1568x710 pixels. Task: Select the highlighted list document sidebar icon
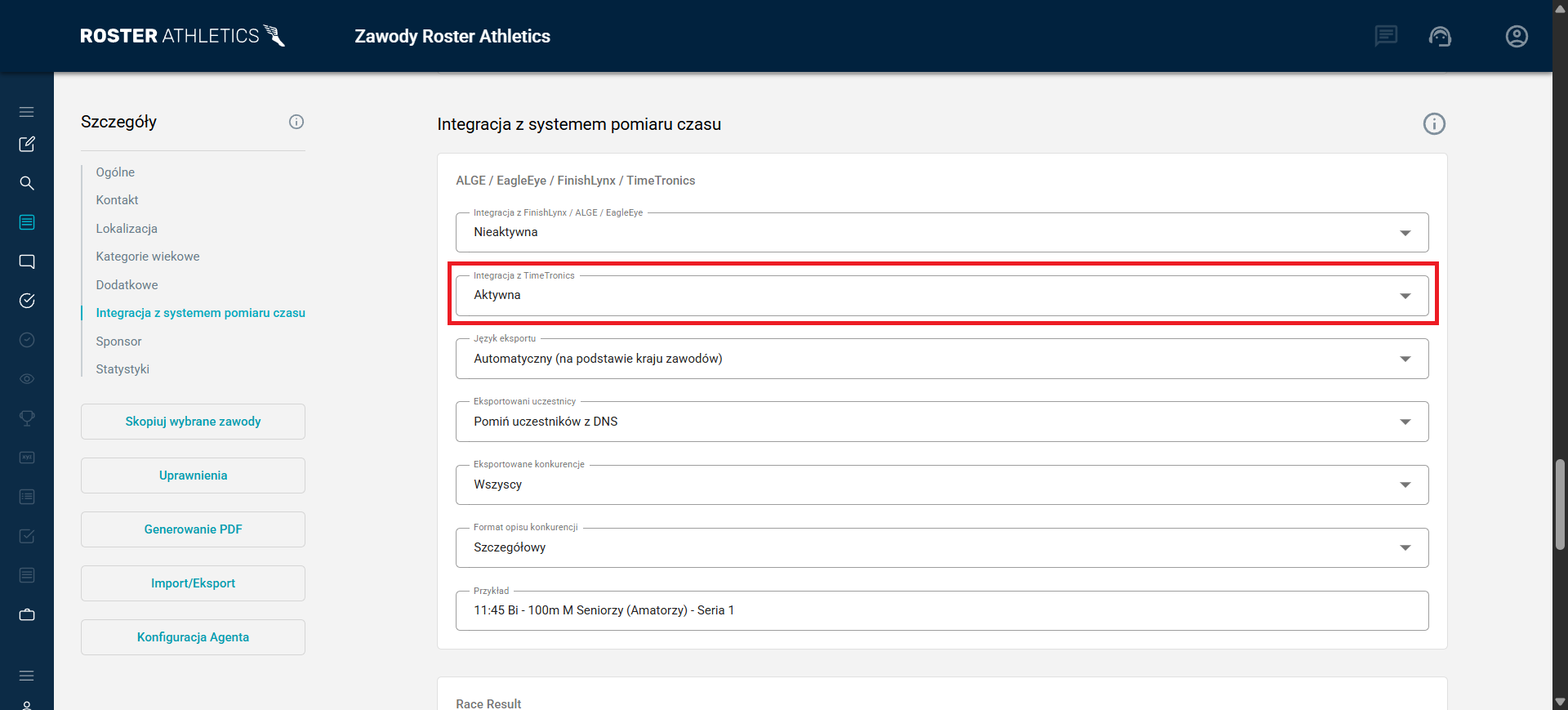coord(27,222)
